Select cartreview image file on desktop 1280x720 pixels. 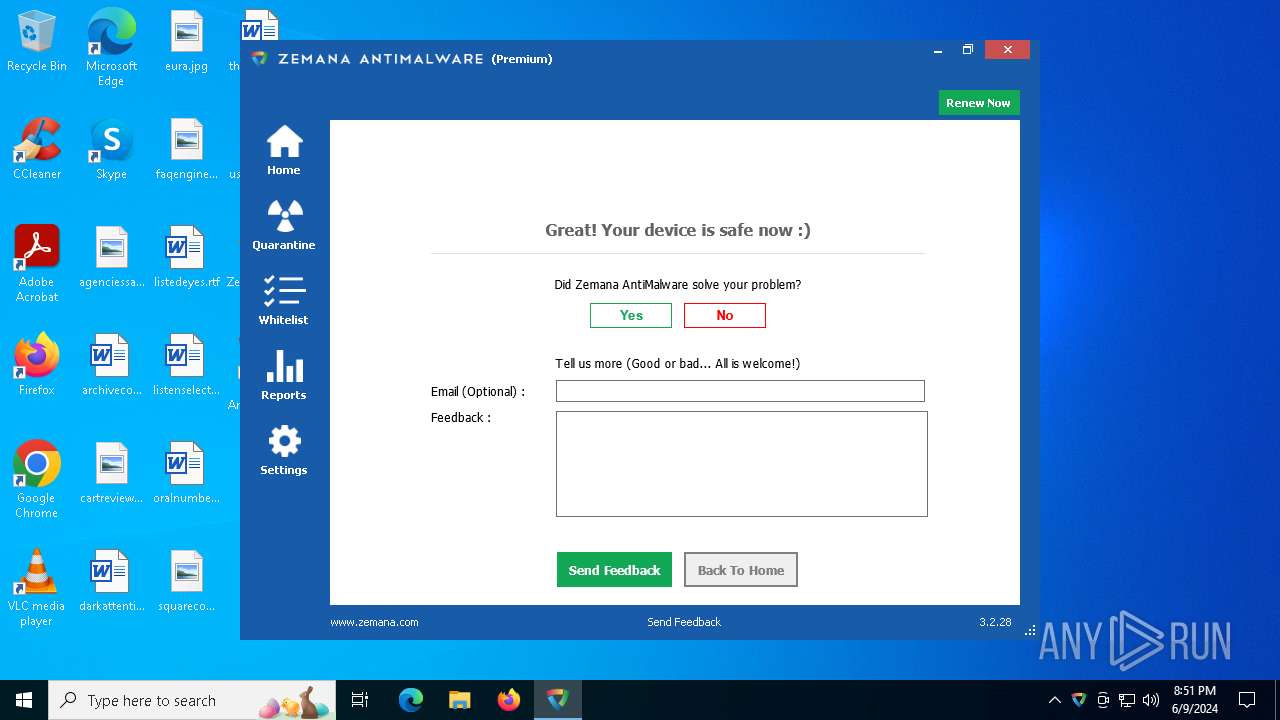112,473
